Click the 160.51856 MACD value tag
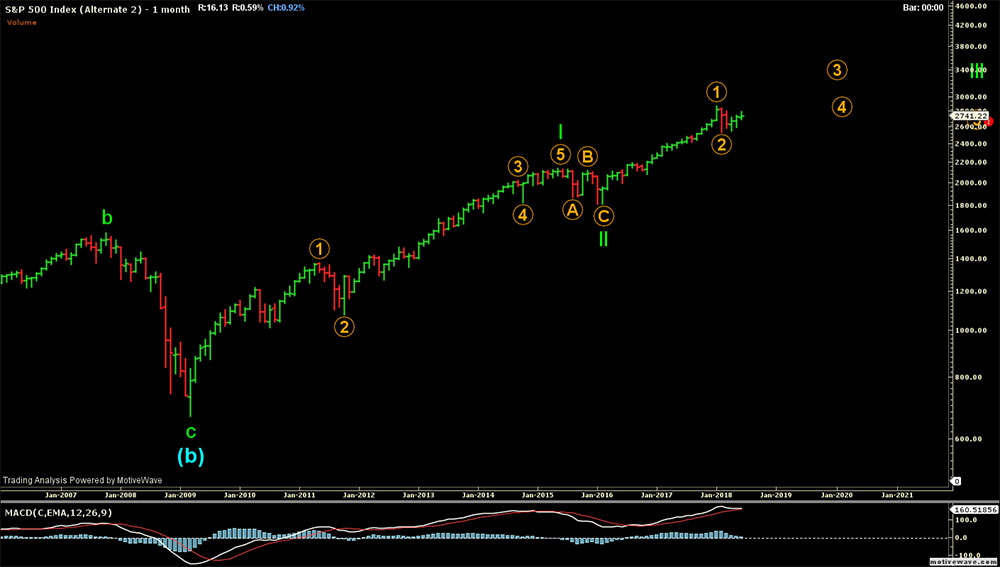Screen dimensions: 1000x567 click(x=973, y=509)
